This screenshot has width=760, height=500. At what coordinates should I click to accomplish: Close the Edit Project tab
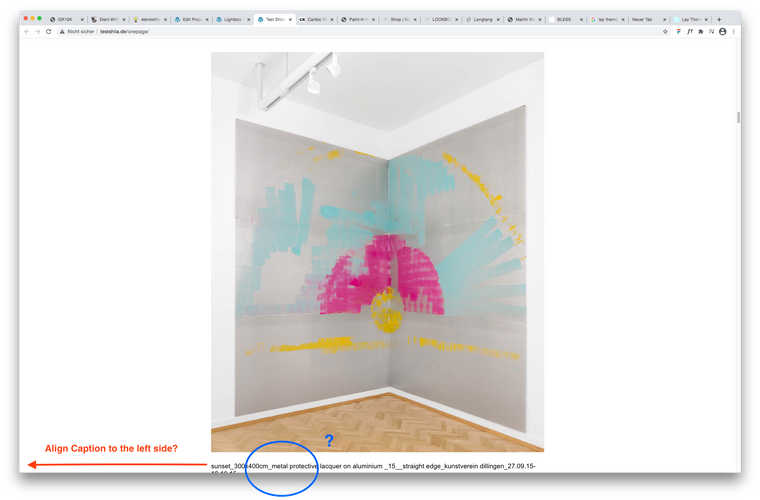point(206,19)
